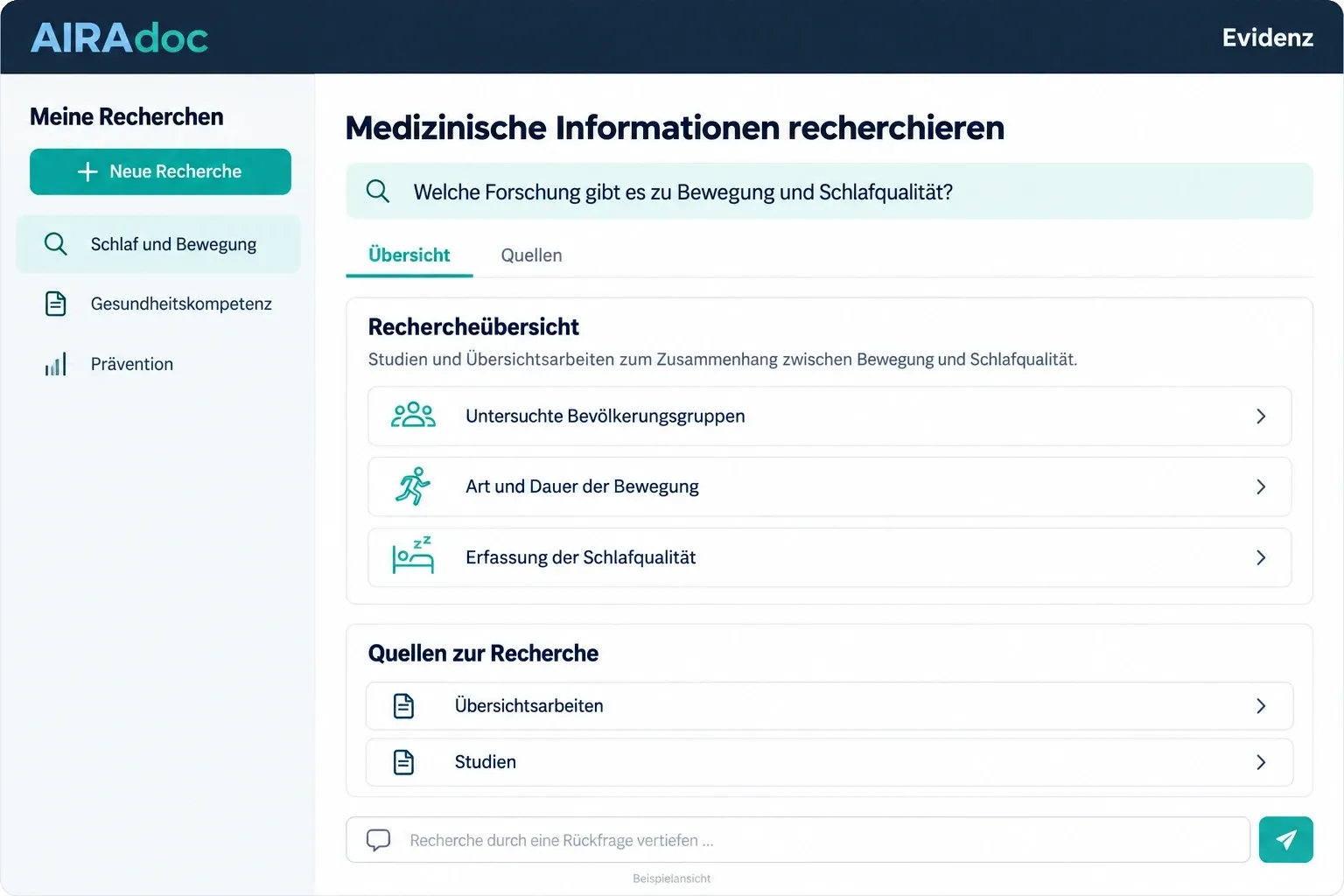The width and height of the screenshot is (1344, 896).
Task: Click the running figure icon for Bewegung
Action: click(x=413, y=486)
